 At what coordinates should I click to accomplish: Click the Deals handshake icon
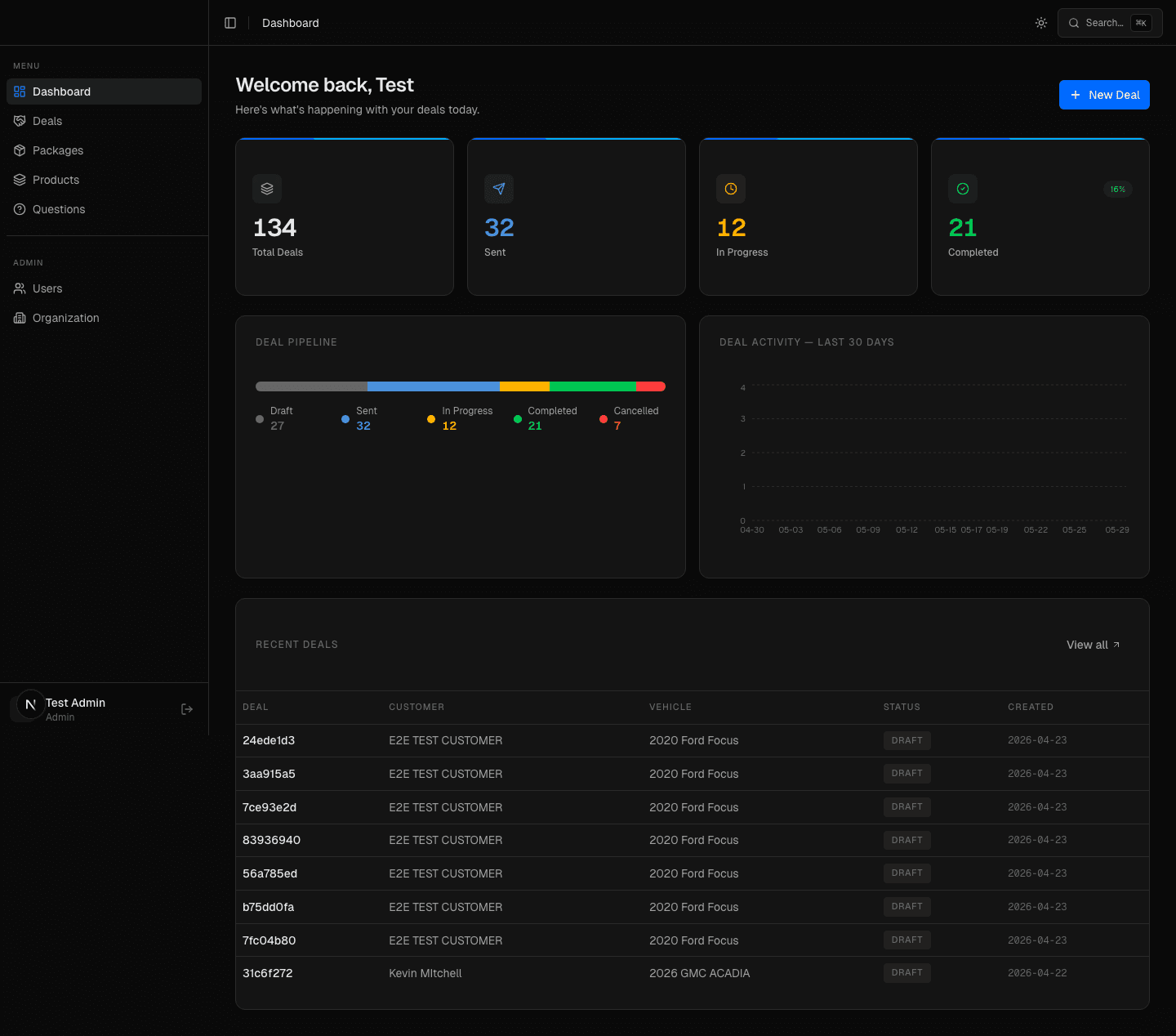[x=20, y=121]
